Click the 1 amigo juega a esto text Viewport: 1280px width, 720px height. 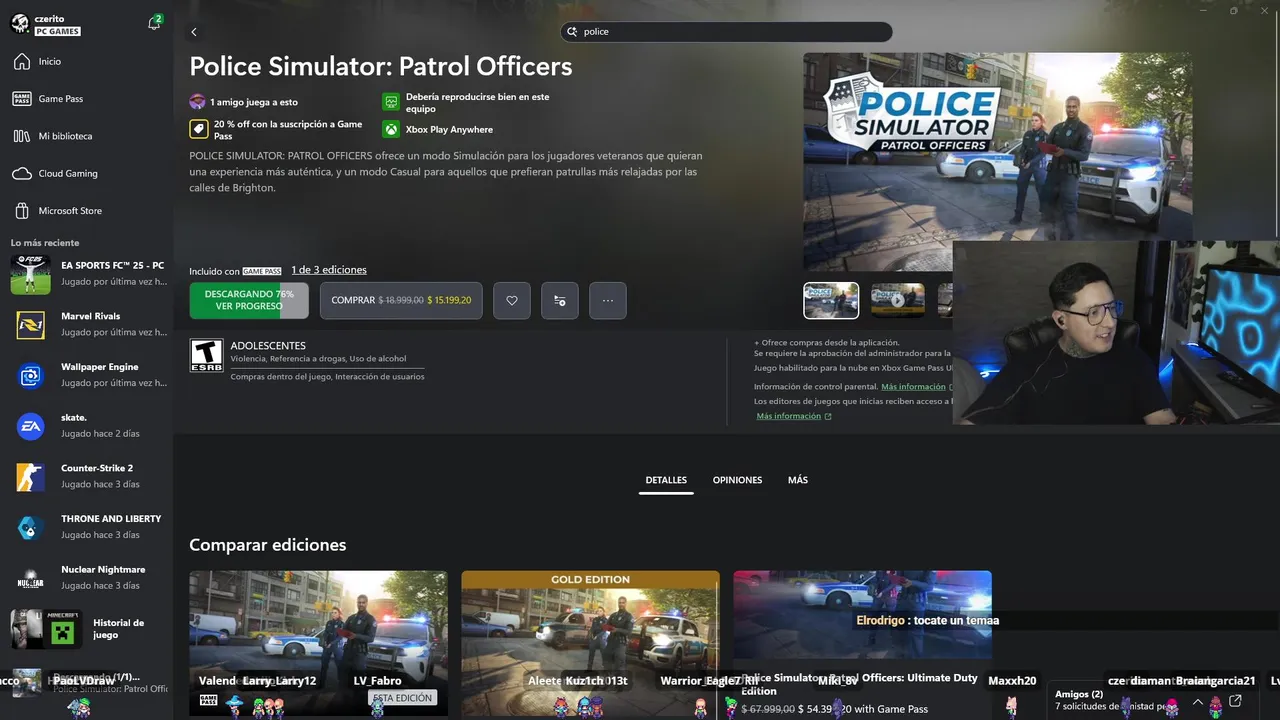[254, 102]
